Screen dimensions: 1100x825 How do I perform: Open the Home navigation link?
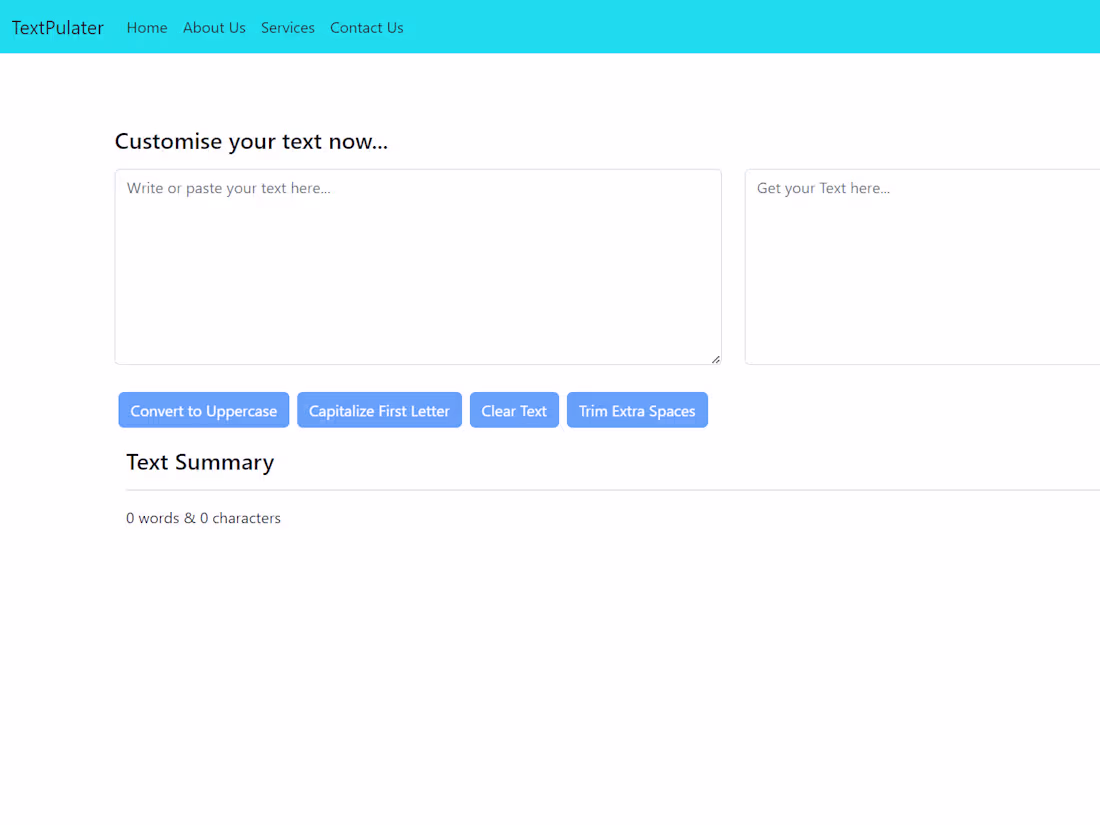pos(147,28)
